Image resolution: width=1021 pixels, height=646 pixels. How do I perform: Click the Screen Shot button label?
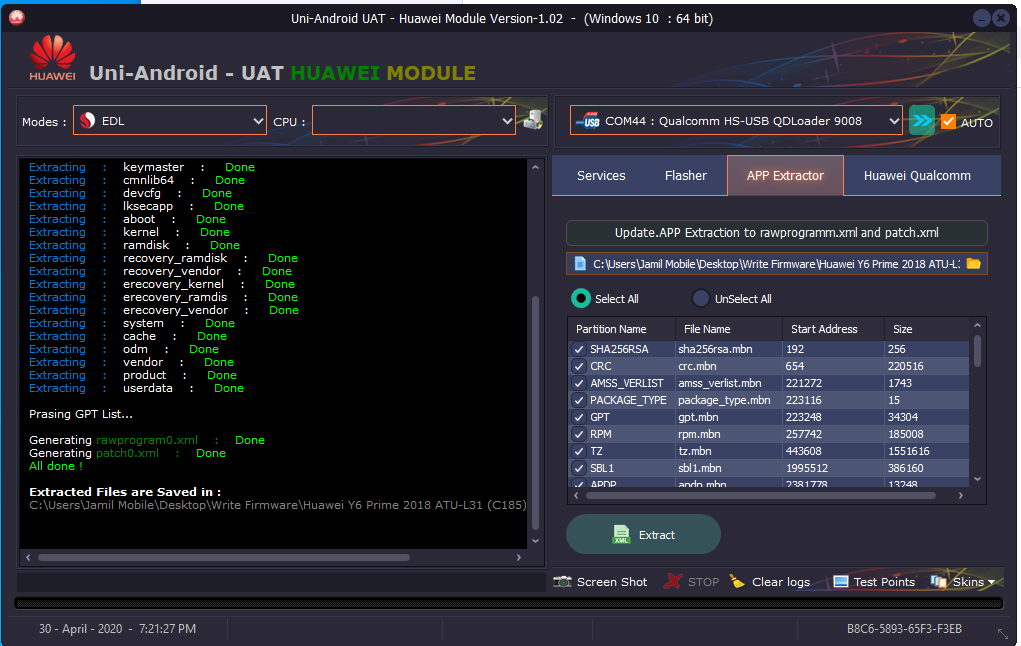(x=612, y=582)
